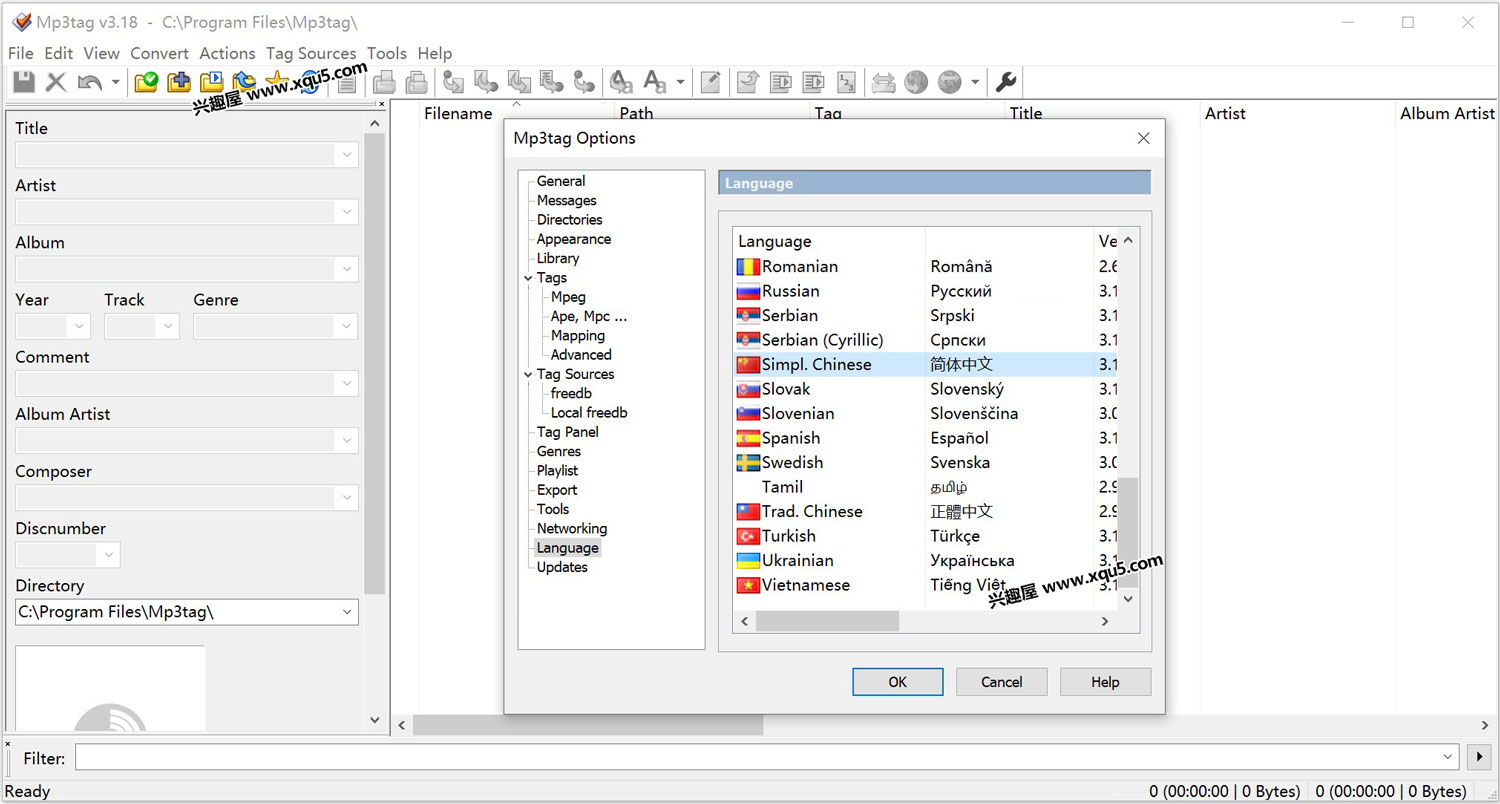
Task: Open the Tools menu
Action: point(387,53)
